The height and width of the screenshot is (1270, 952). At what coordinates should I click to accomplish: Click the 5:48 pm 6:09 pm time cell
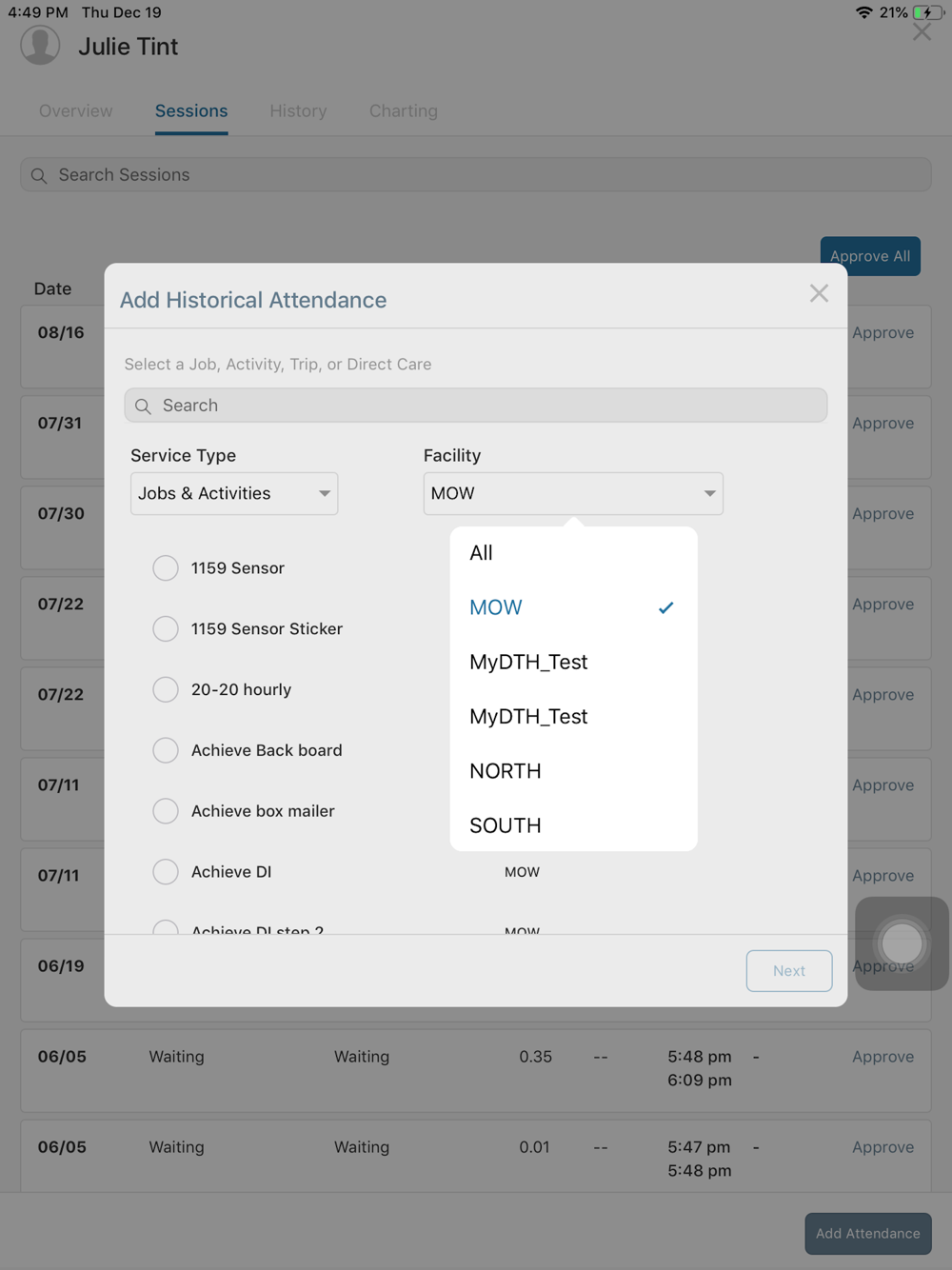[x=700, y=1068]
